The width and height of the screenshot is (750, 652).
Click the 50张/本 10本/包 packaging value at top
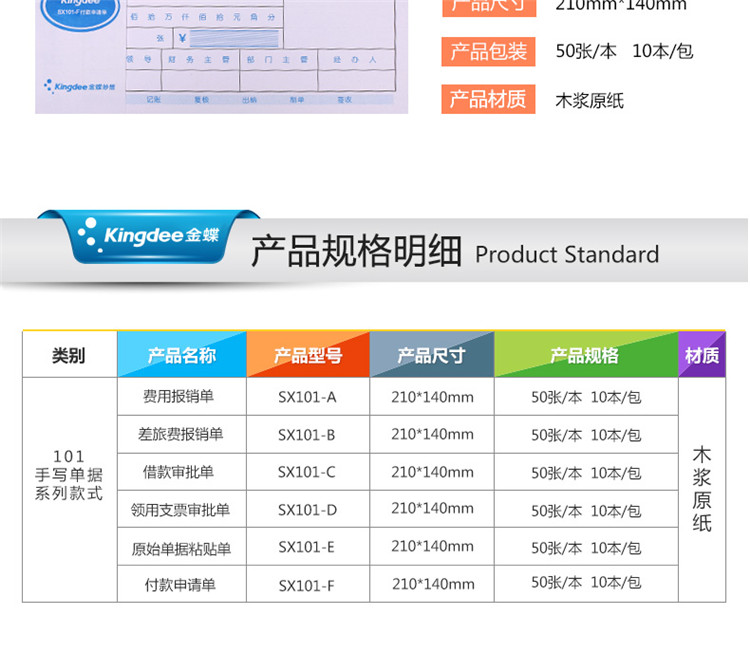[624, 51]
